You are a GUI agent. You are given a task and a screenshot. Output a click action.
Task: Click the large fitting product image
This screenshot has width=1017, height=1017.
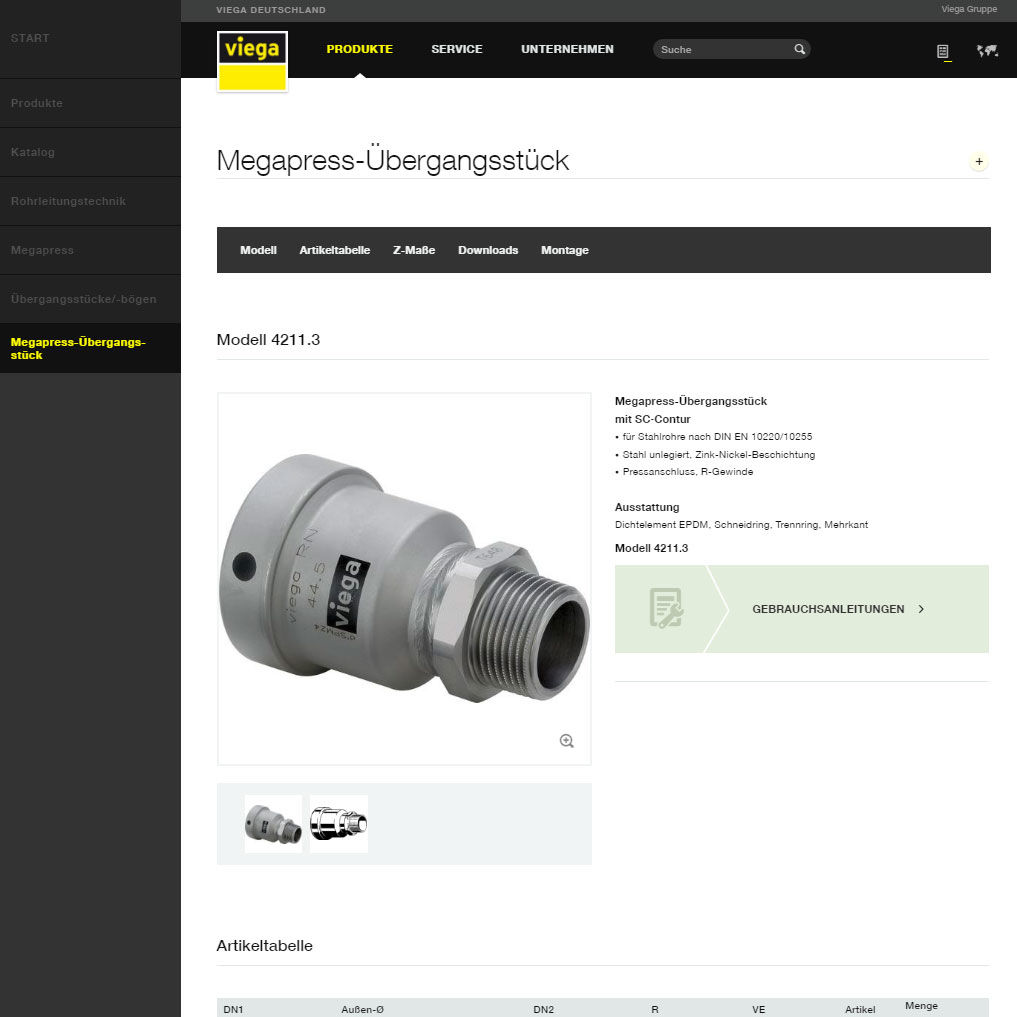pos(404,579)
